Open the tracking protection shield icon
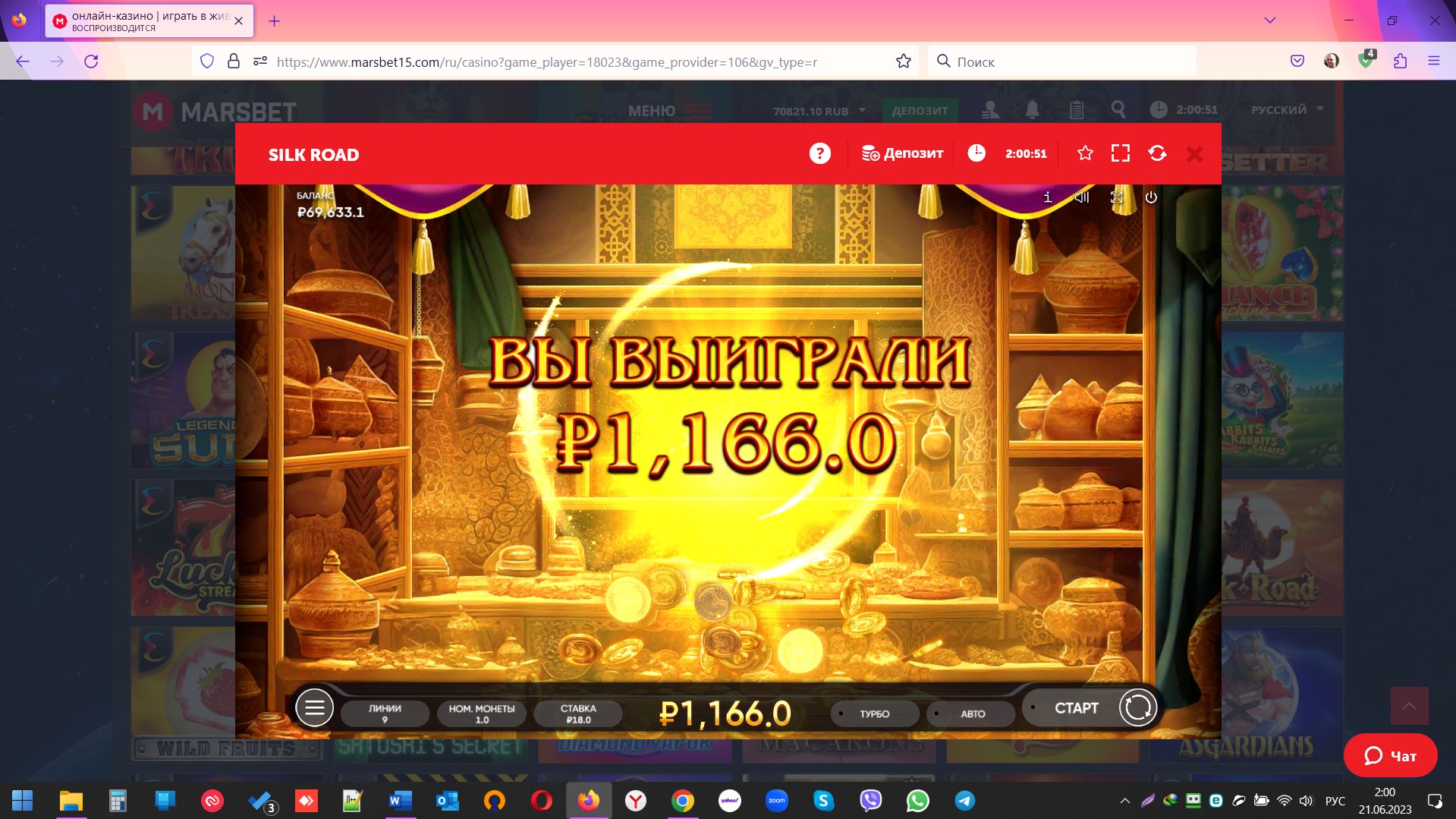This screenshot has width=1456, height=819. pos(207,61)
